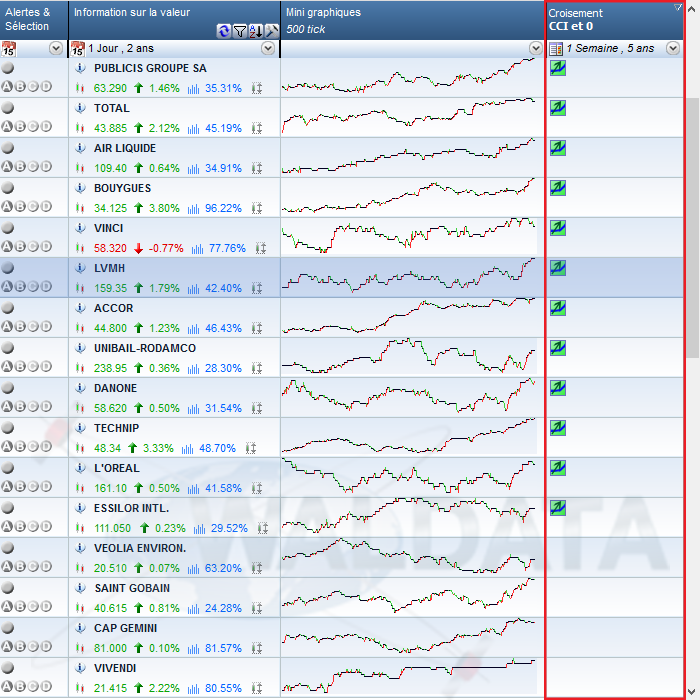Image resolution: width=700 pixels, height=700 pixels.
Task: Open the VINCI mini chart
Action: 409,237
